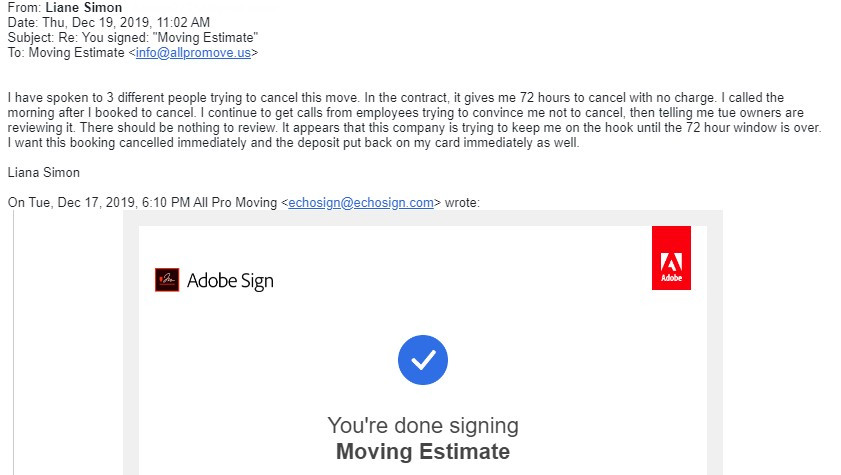Click the blue circular checkmark icon
Viewport: 841px width, 475px height.
(x=423, y=360)
